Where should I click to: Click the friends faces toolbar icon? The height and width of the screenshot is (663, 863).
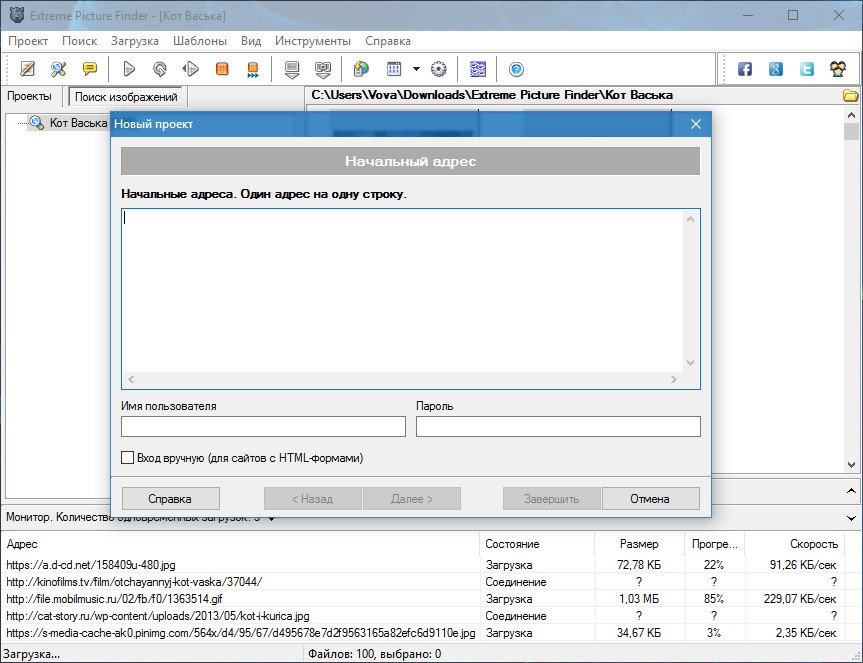pyautogui.click(x=838, y=69)
